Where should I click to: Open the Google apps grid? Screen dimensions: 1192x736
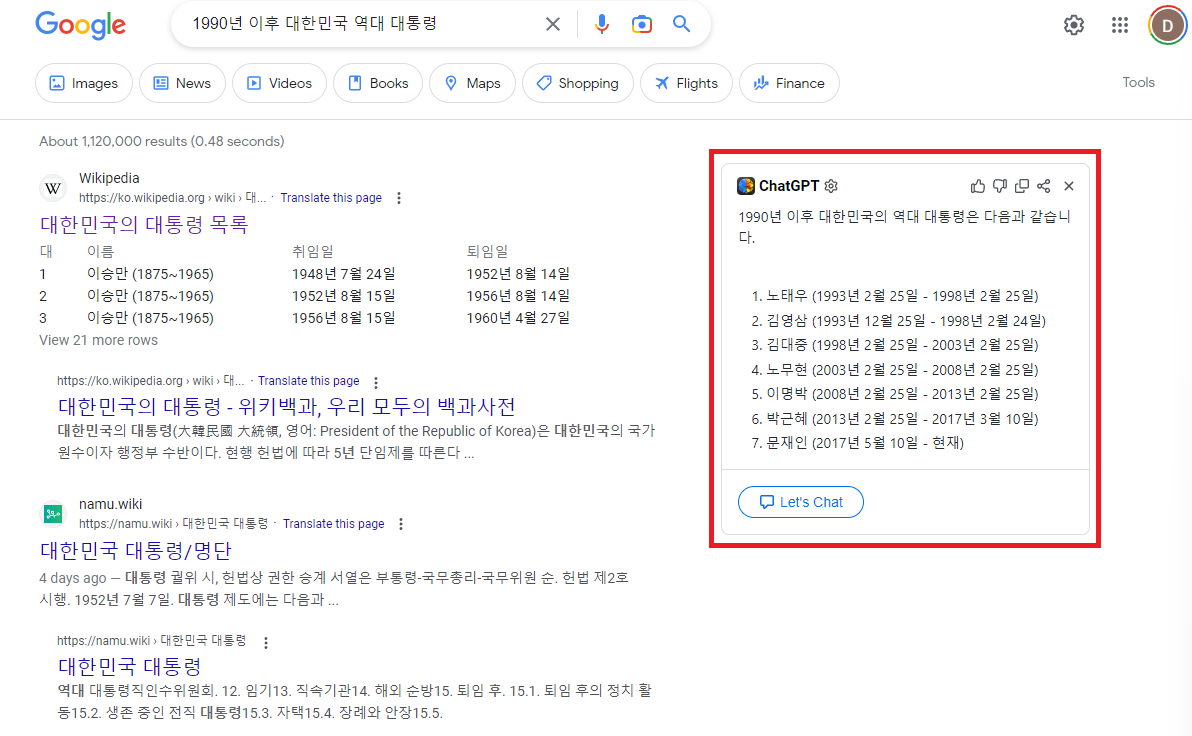click(x=1120, y=25)
